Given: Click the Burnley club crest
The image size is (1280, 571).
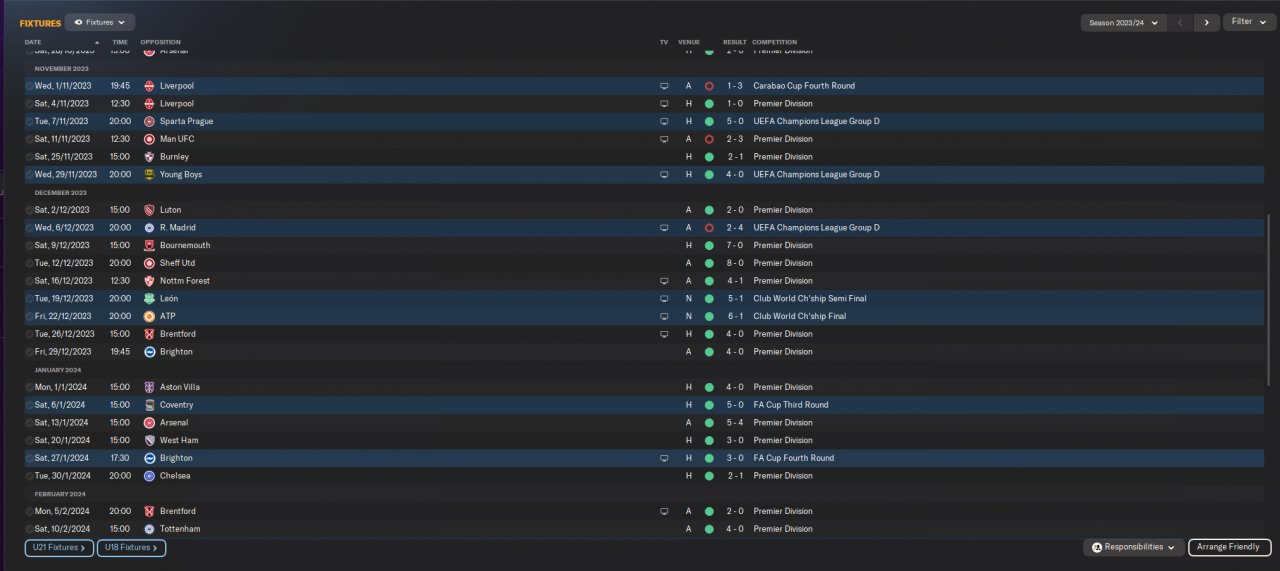Looking at the screenshot, I should click(x=149, y=157).
